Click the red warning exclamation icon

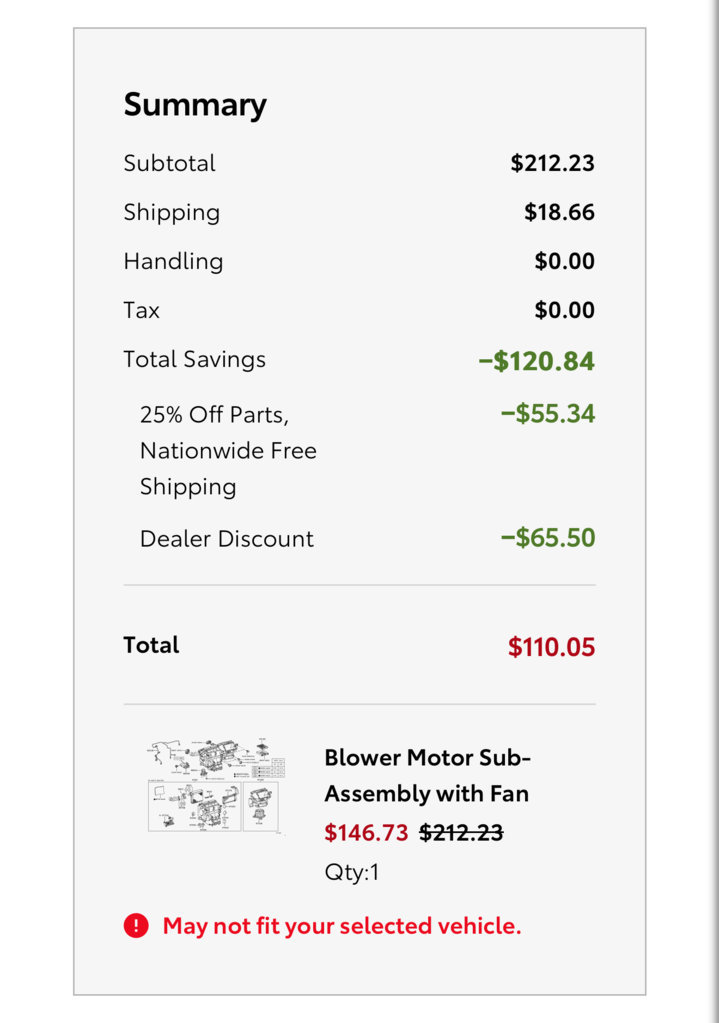coord(136,925)
